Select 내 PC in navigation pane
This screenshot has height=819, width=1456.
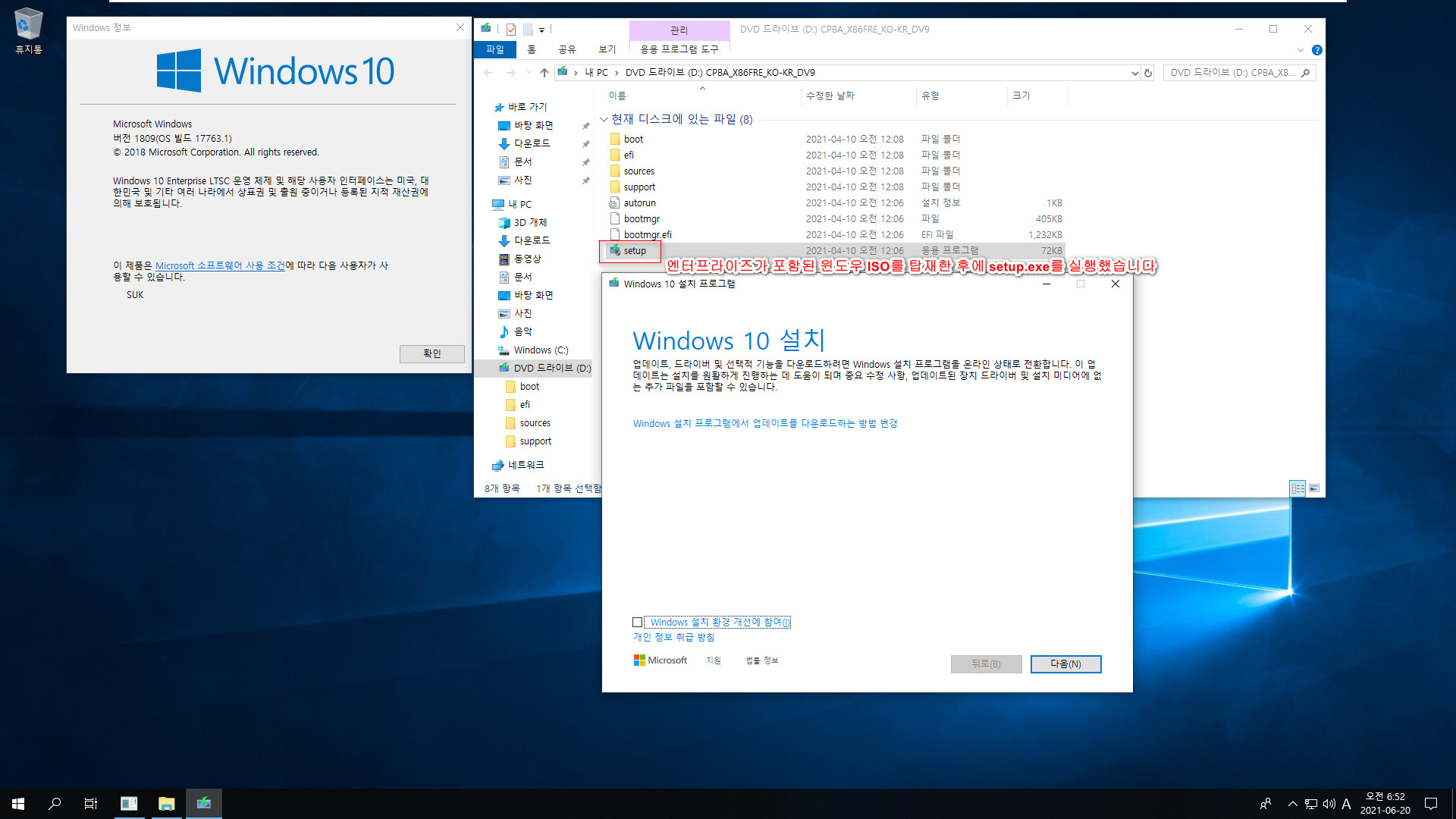click(519, 205)
